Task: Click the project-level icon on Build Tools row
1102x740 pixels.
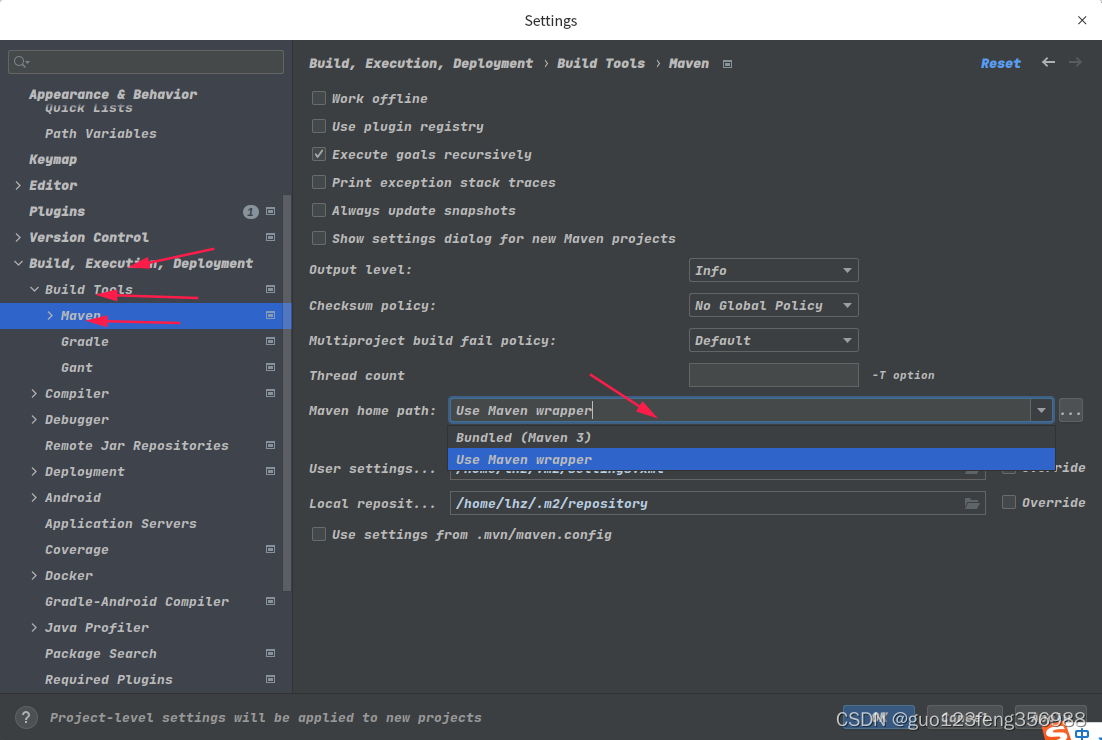Action: (x=270, y=289)
